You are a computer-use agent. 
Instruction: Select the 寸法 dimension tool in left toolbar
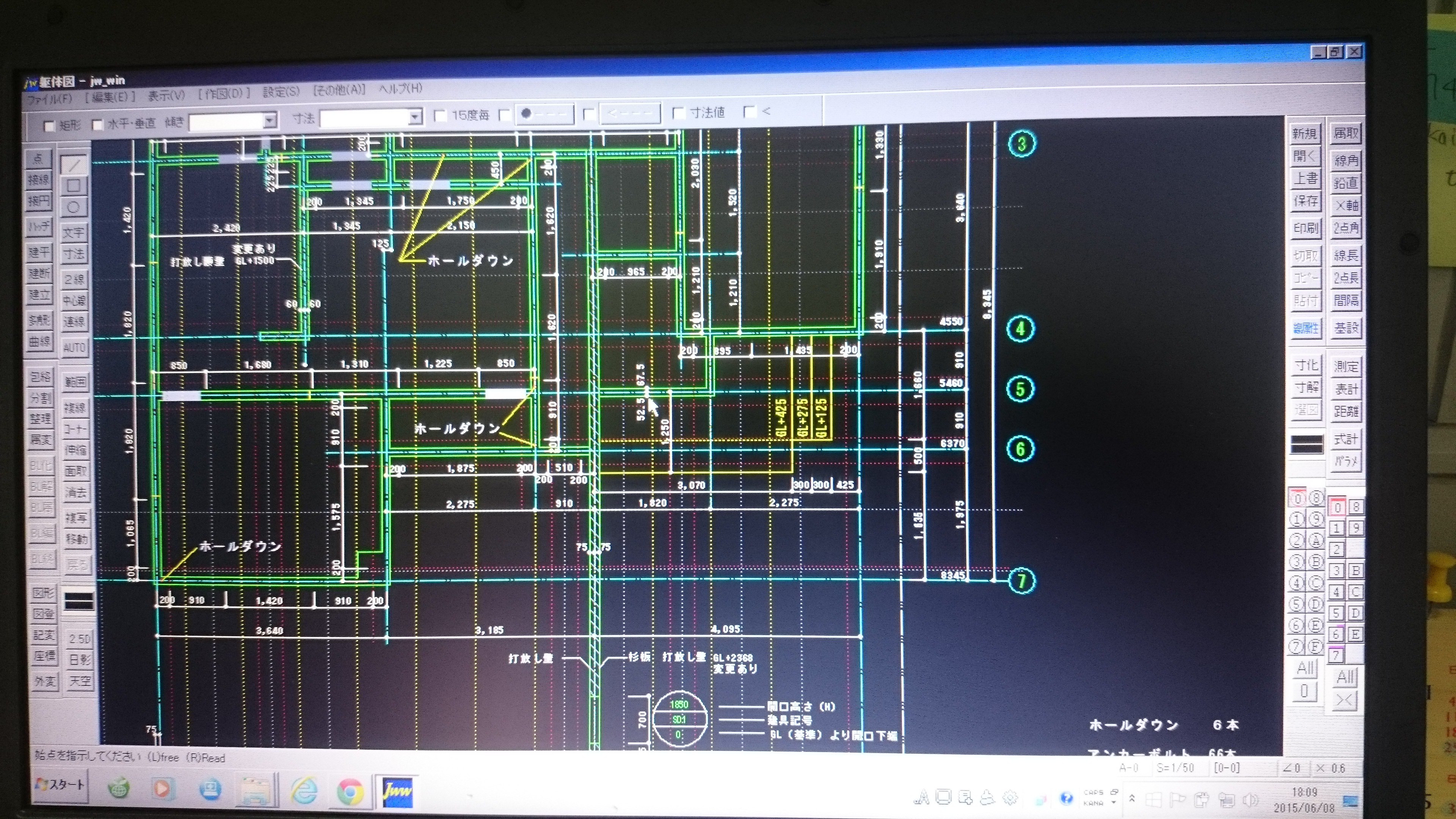(74, 254)
